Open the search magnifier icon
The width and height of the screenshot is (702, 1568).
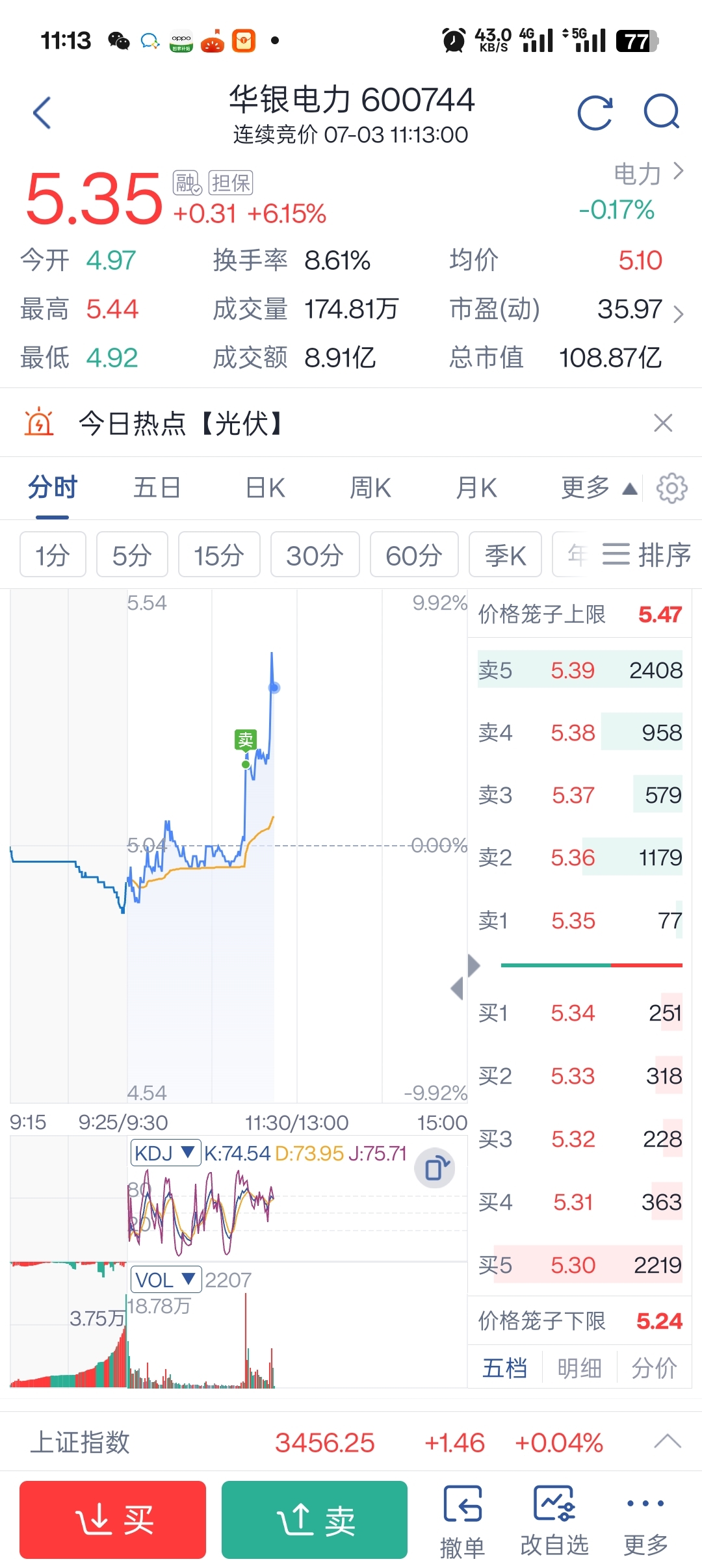pos(662,112)
